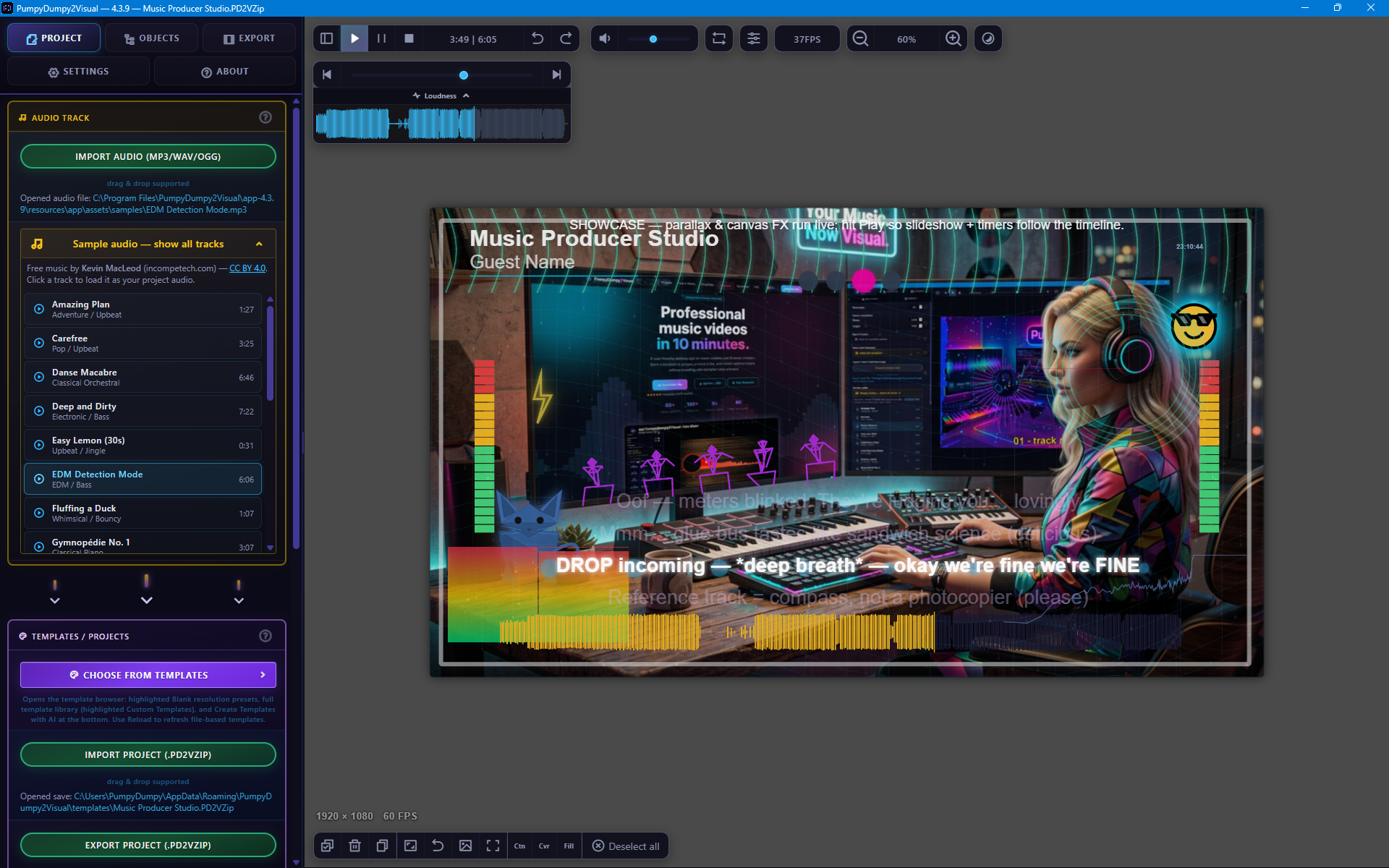This screenshot has width=1389, height=868.
Task: Select the Ctn (contain) fit mode
Action: point(519,846)
